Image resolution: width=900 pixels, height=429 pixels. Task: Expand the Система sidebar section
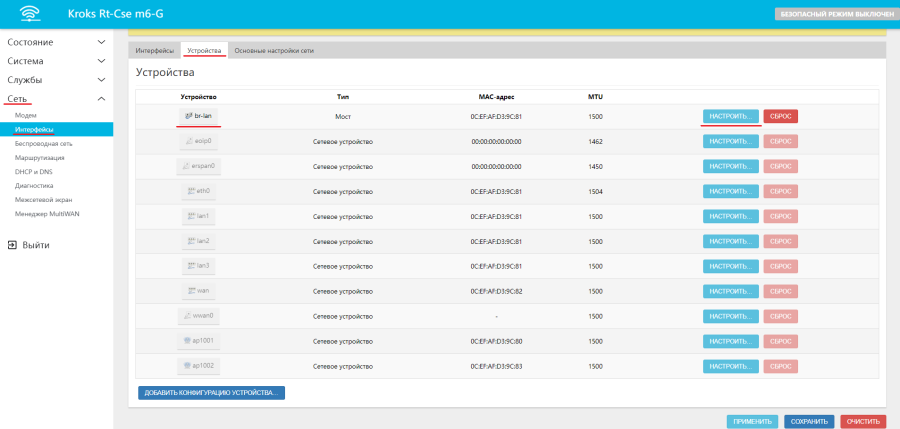tap(56, 61)
